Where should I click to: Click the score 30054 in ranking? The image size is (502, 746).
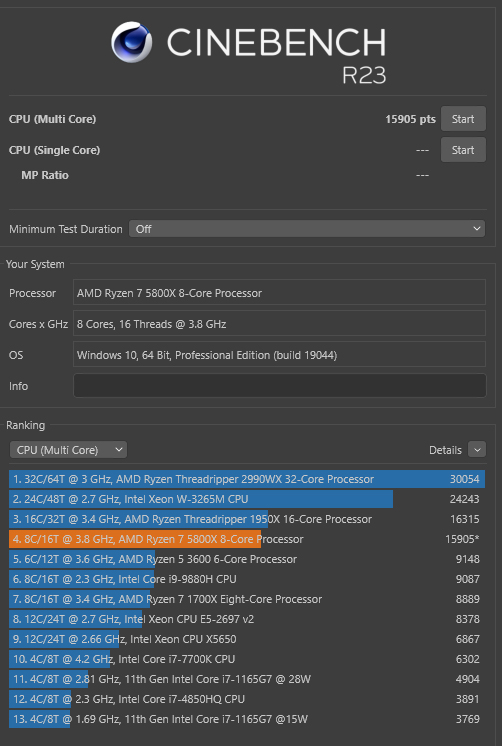pos(464,479)
